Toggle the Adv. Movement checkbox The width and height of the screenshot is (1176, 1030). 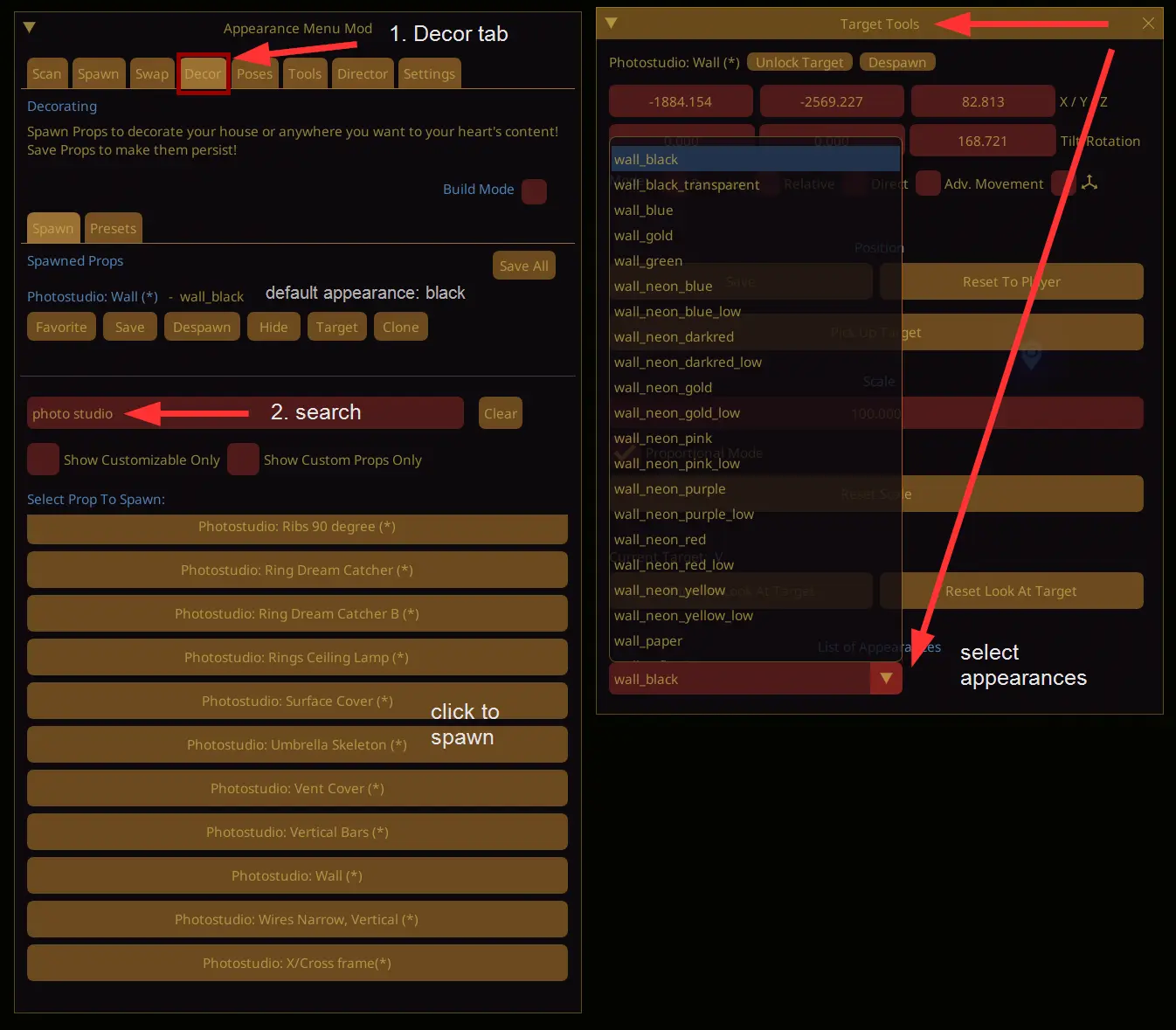928,183
